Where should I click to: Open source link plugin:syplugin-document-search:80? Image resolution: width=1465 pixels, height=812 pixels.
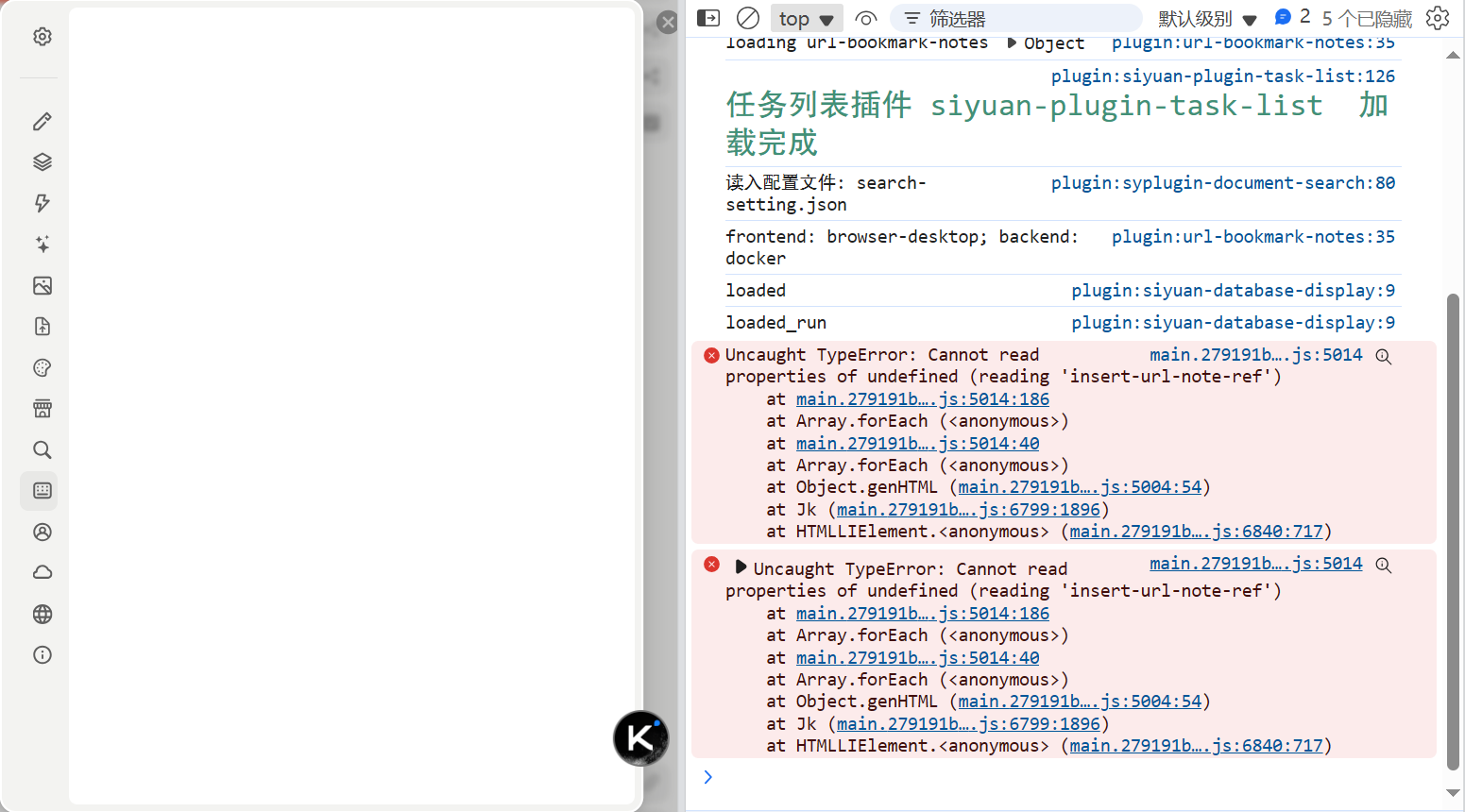click(1223, 183)
